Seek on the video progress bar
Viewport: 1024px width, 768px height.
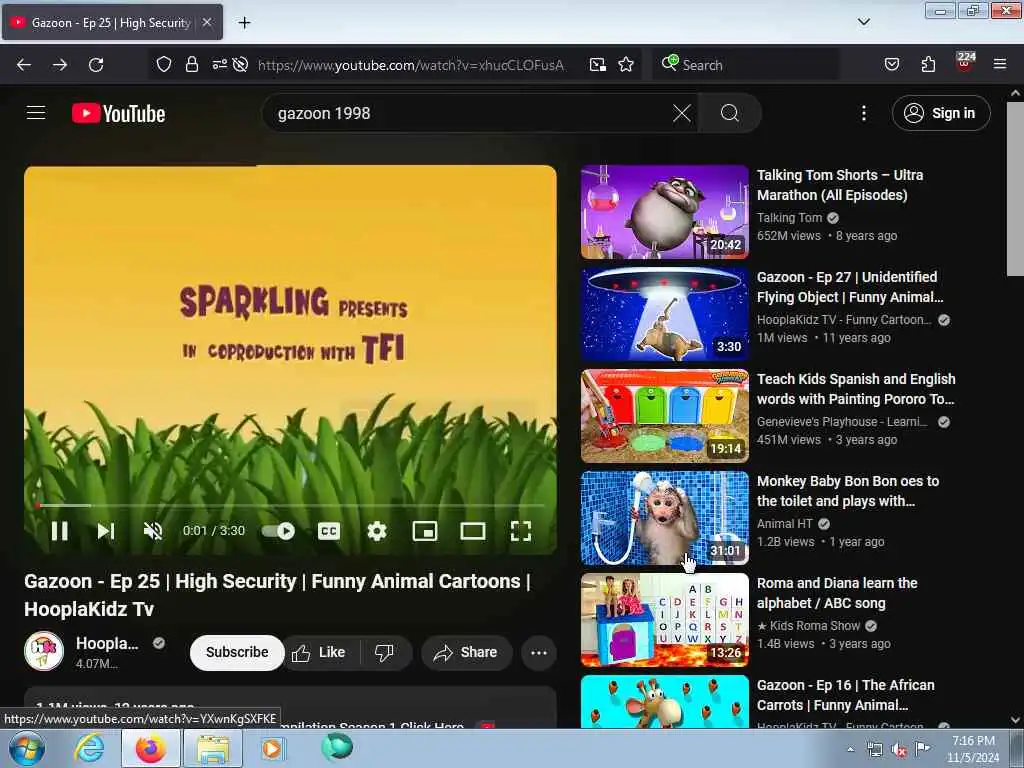pos(291,505)
